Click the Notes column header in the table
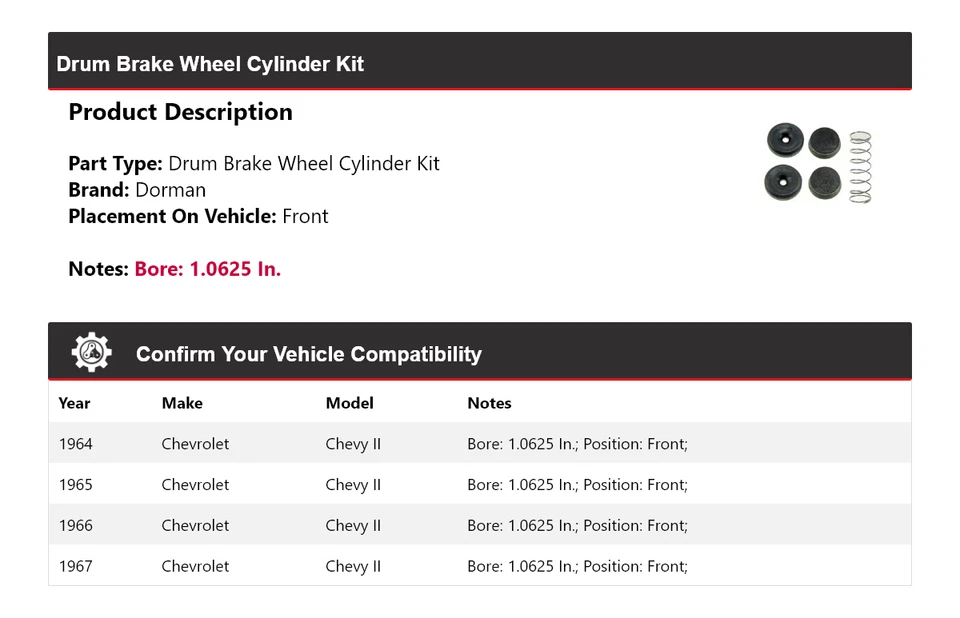The height and width of the screenshot is (618, 960). pyautogui.click(x=489, y=403)
